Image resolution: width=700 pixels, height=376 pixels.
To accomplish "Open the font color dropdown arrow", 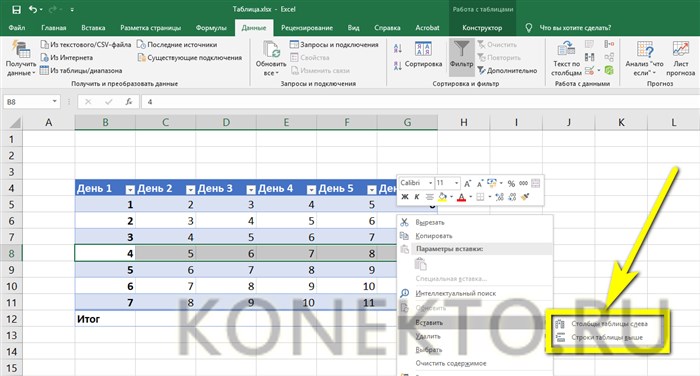I will coord(470,197).
